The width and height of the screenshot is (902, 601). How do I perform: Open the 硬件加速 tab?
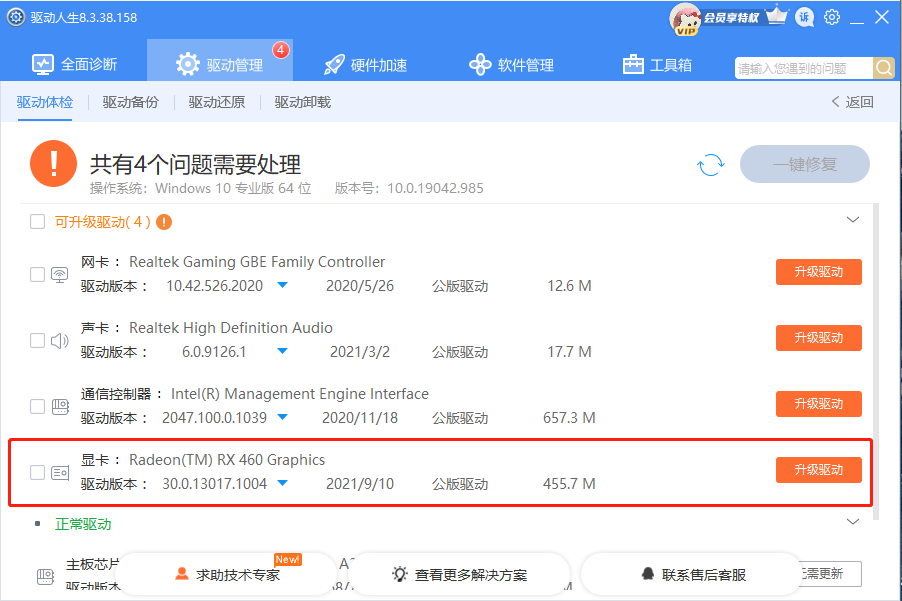(366, 65)
